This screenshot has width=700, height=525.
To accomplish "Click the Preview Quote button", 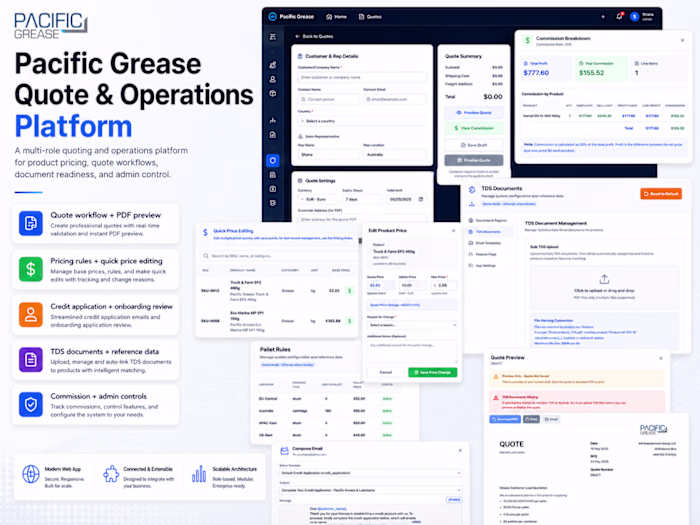I will click(474, 112).
